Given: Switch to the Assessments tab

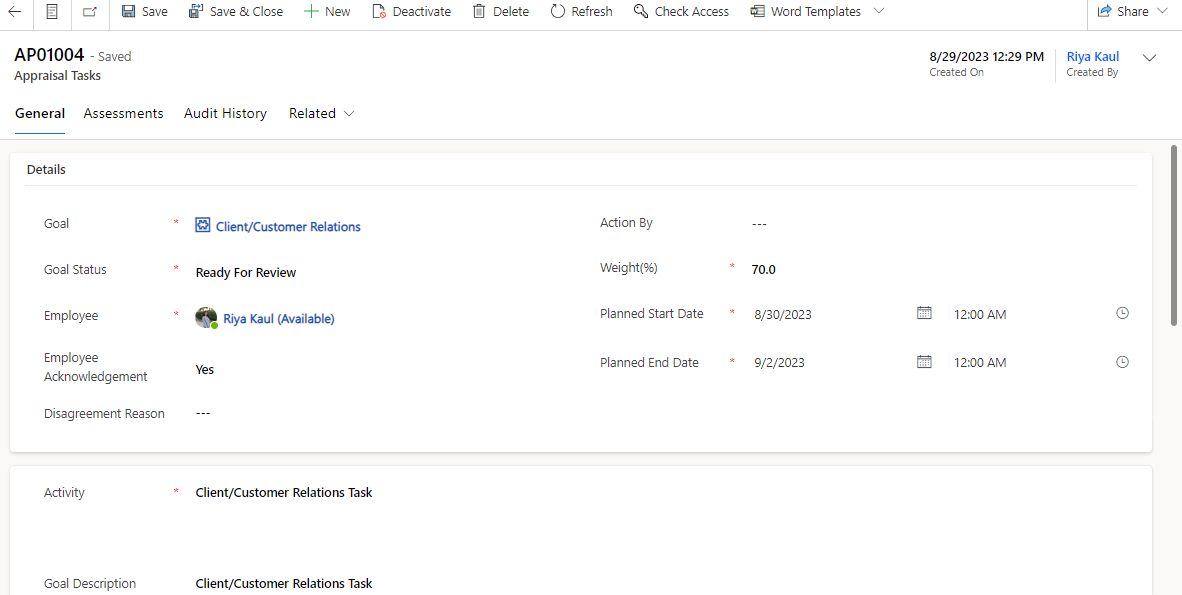Looking at the screenshot, I should [123, 113].
